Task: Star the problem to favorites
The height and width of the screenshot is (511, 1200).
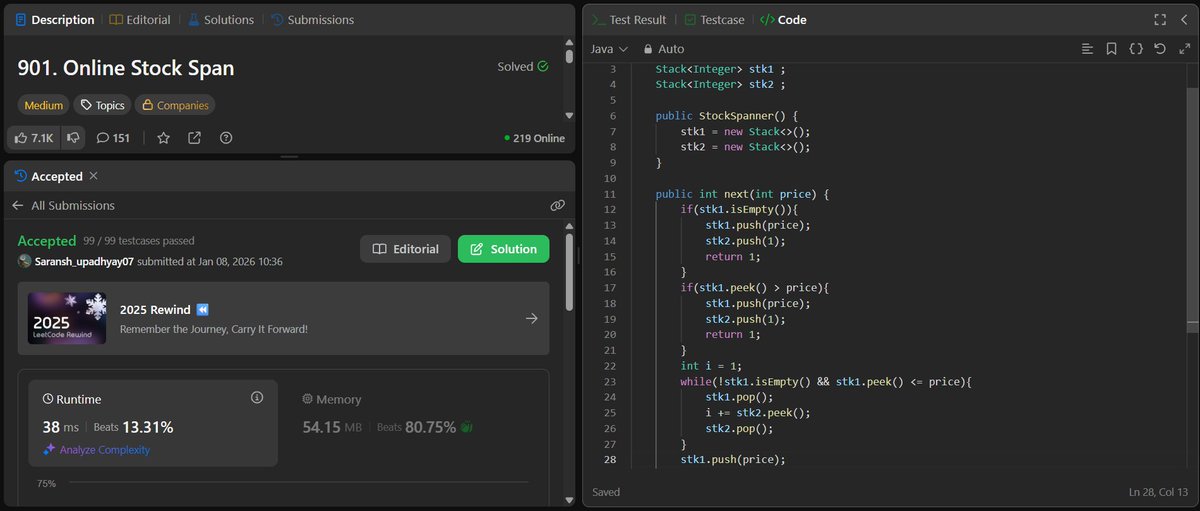Action: pyautogui.click(x=163, y=138)
